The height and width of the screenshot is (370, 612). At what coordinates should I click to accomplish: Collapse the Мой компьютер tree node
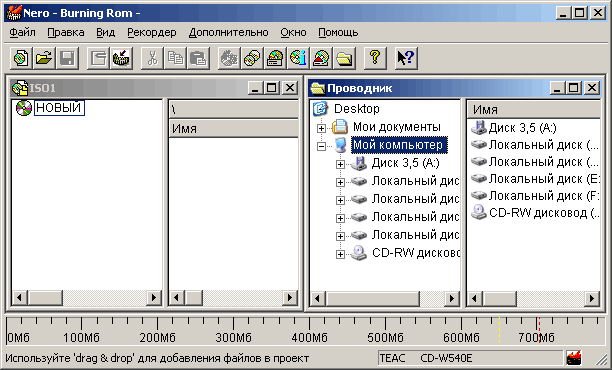321,146
